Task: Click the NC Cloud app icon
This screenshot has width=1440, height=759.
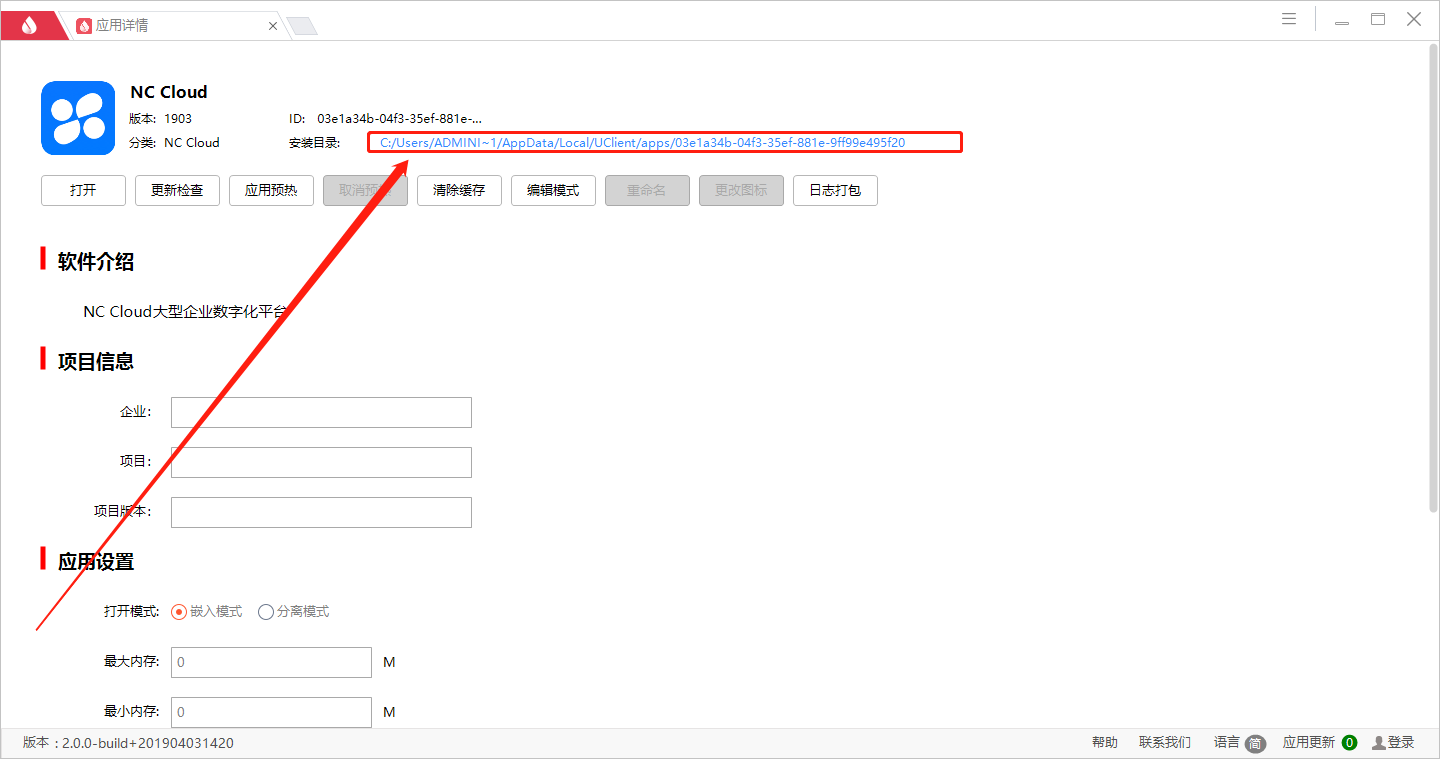Action: [78, 118]
